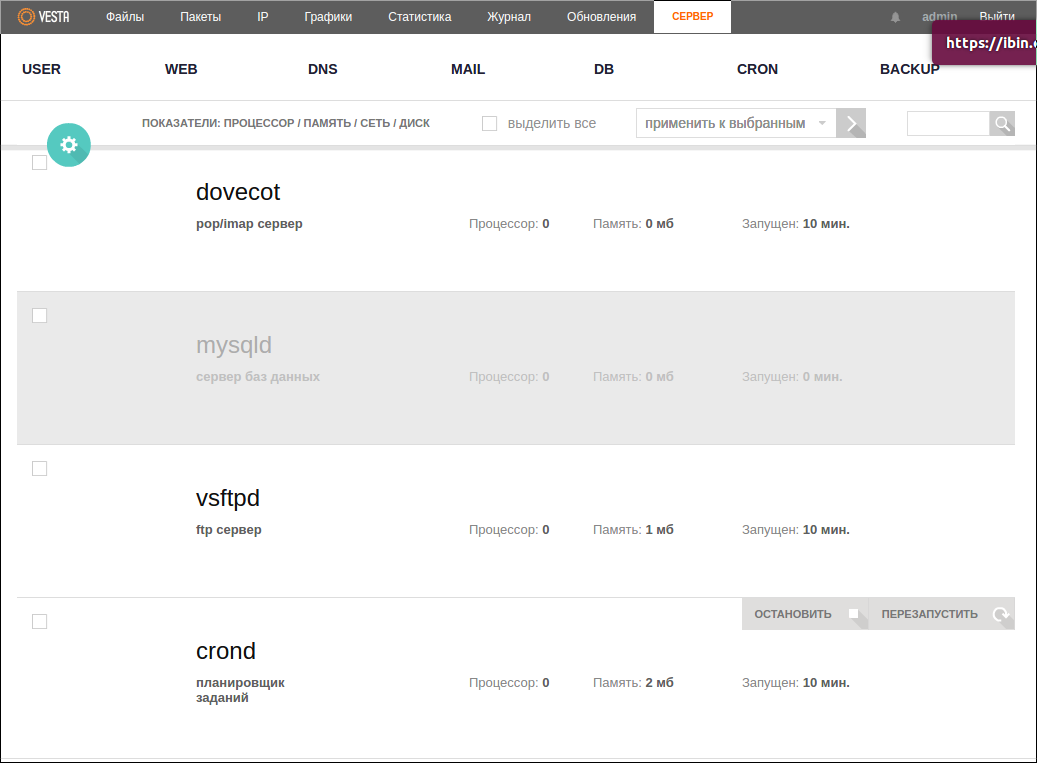Screen dimensions: 1037x763
Task: Click the сервер баз данных description
Action: click(258, 377)
